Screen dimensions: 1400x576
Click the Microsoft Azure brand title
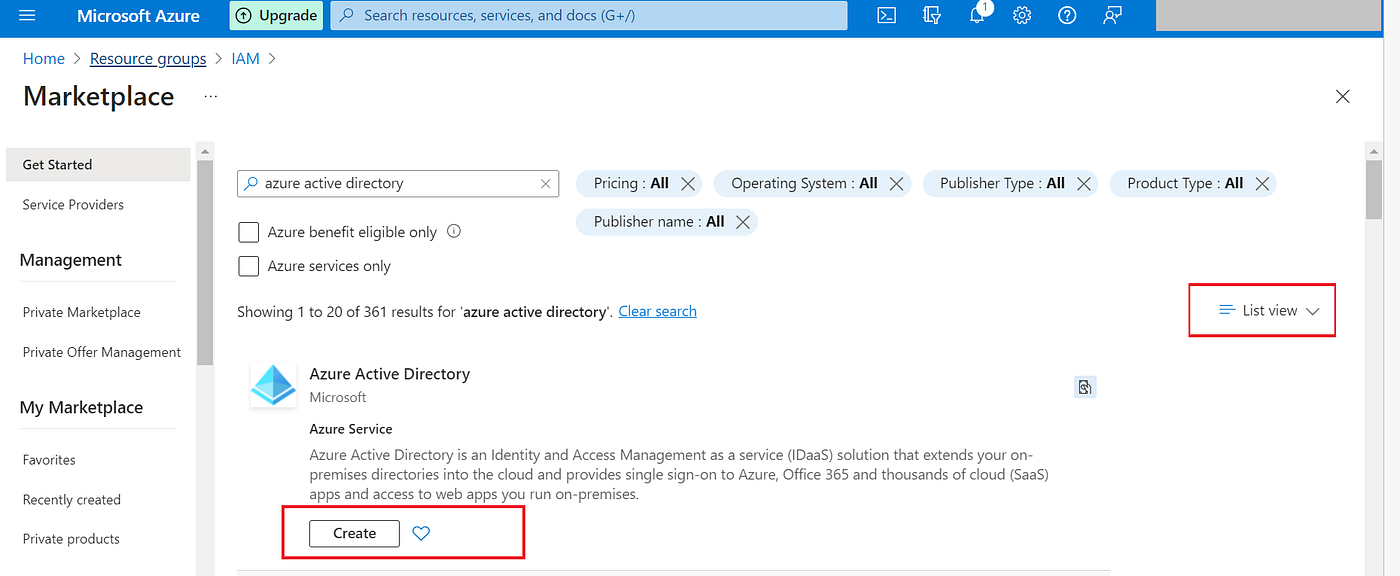138,16
